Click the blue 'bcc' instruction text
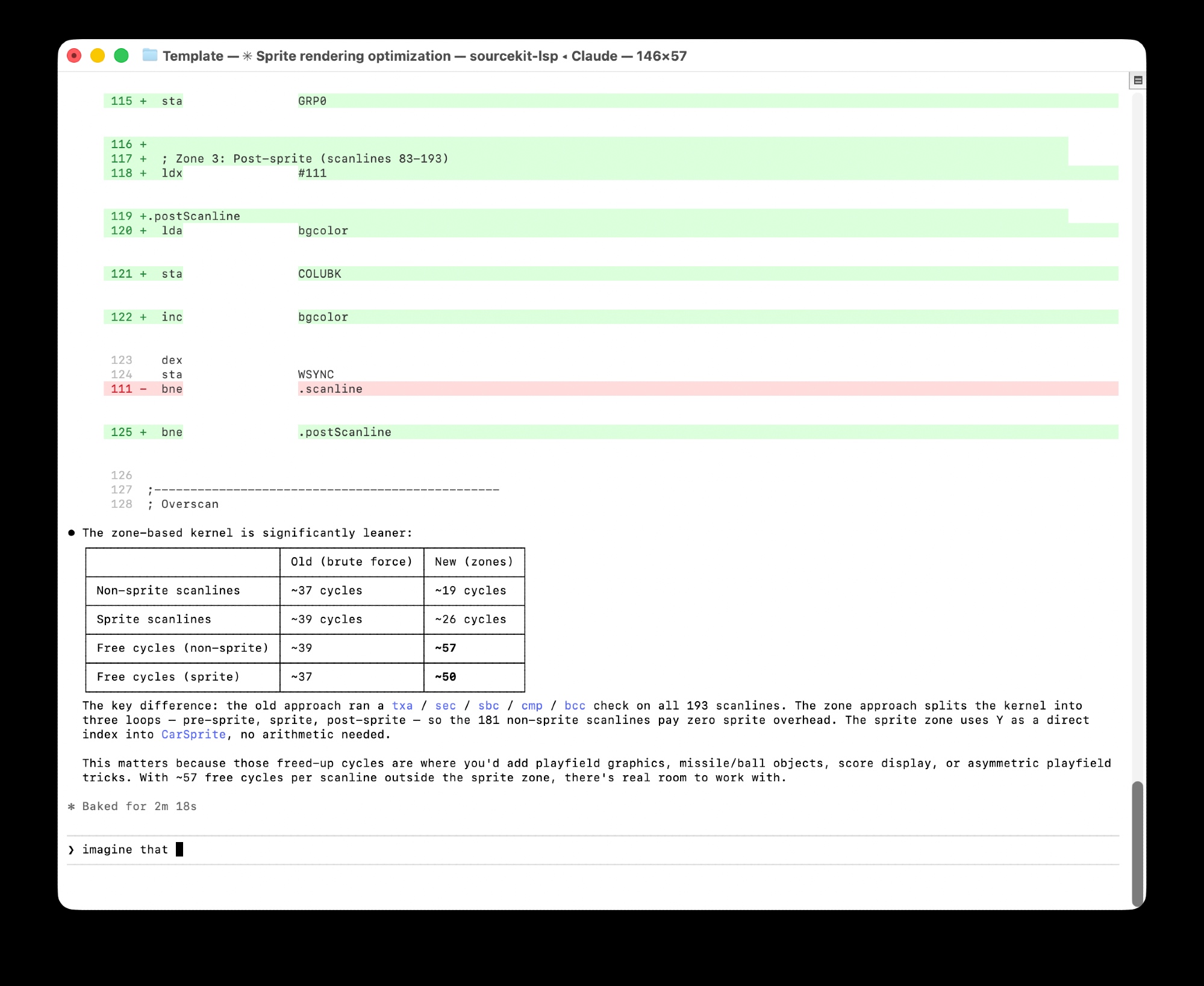The height and width of the screenshot is (986, 1204). click(575, 705)
